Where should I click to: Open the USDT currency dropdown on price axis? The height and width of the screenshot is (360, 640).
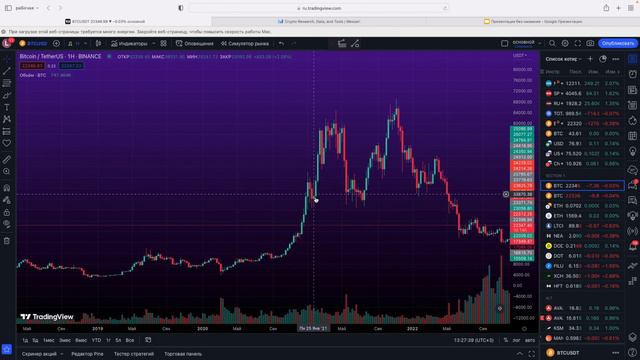(520, 56)
